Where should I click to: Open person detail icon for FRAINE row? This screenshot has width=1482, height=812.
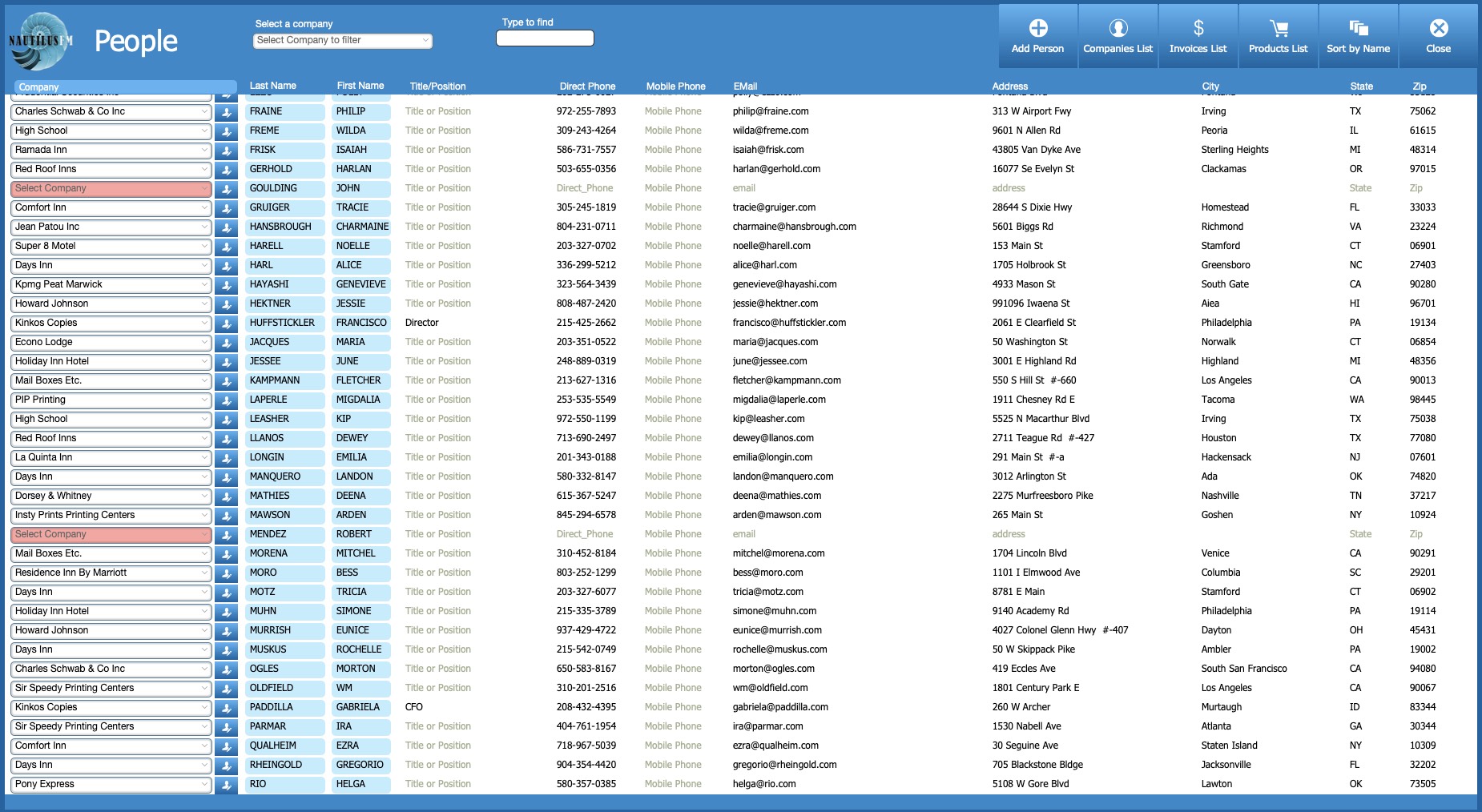(x=226, y=112)
